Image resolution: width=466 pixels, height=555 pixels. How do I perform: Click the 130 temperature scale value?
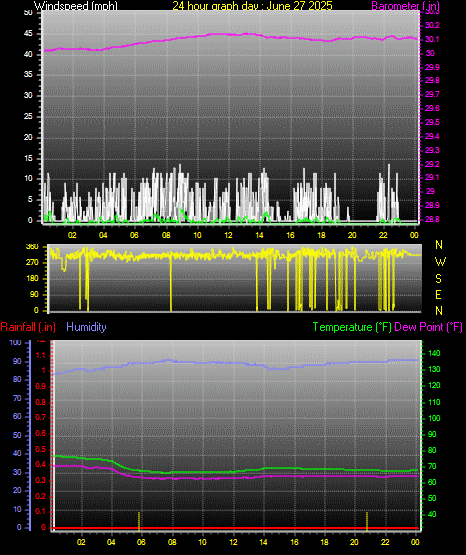(434, 370)
